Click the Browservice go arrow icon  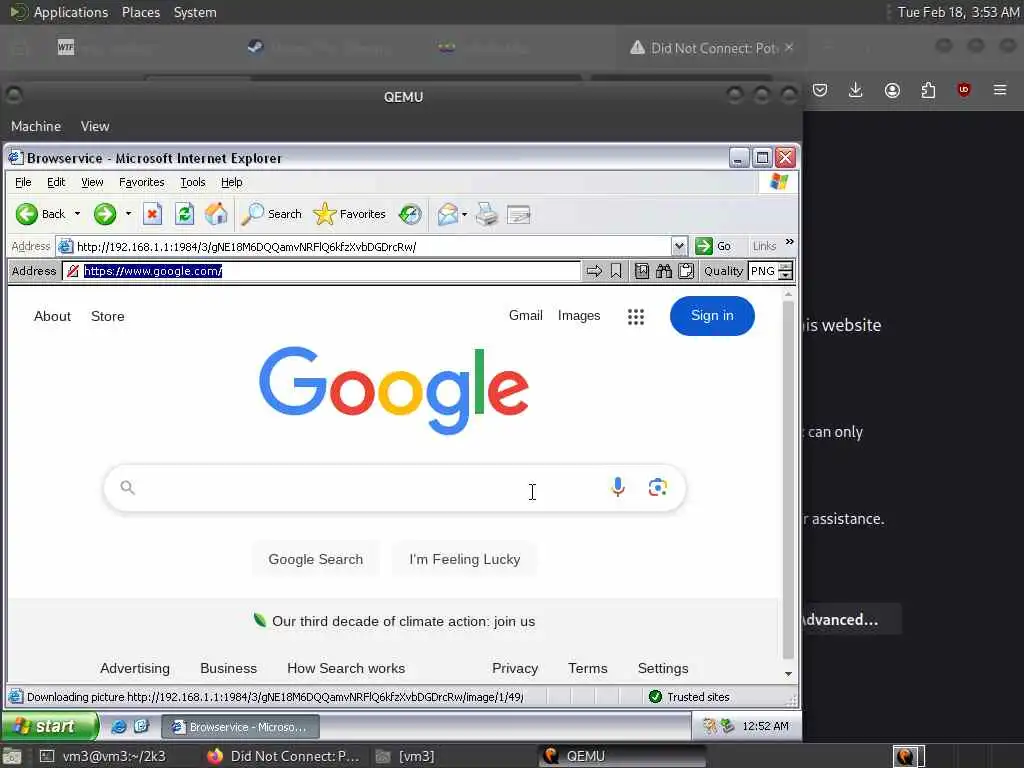pyautogui.click(x=594, y=271)
